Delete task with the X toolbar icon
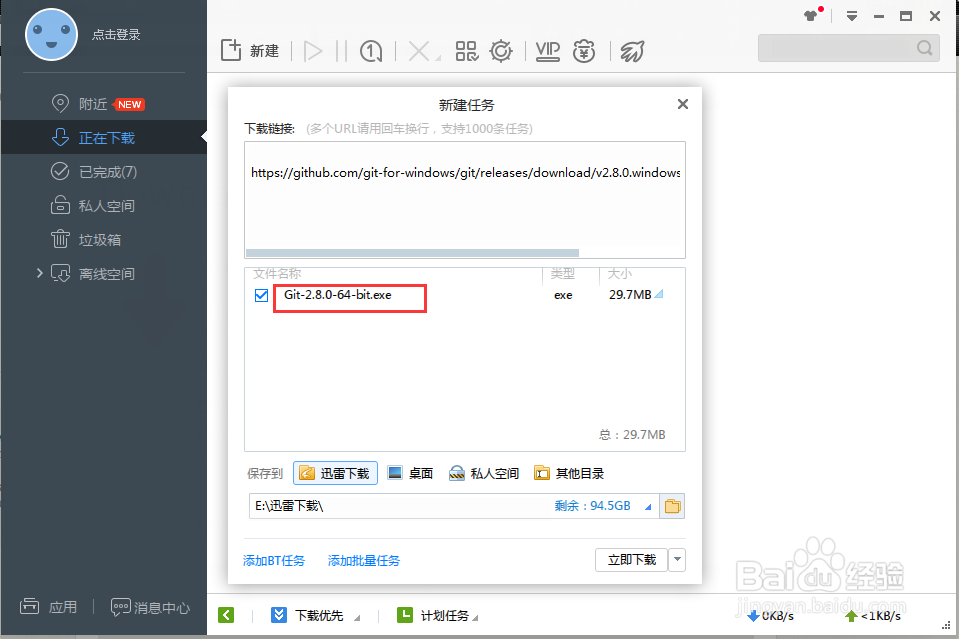Image resolution: width=959 pixels, height=639 pixels. [419, 51]
